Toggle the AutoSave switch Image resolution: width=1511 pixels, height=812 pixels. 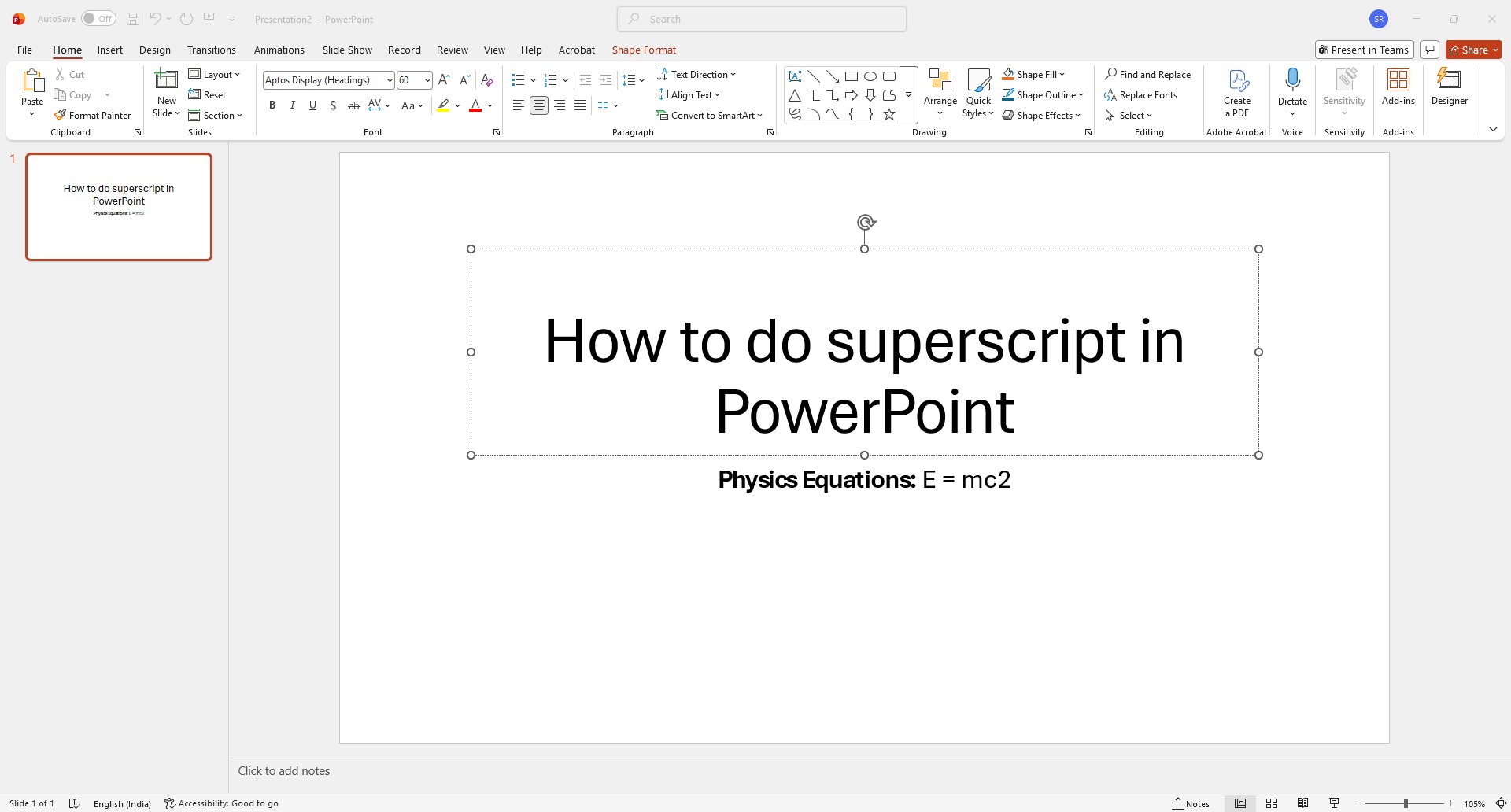pyautogui.click(x=98, y=19)
